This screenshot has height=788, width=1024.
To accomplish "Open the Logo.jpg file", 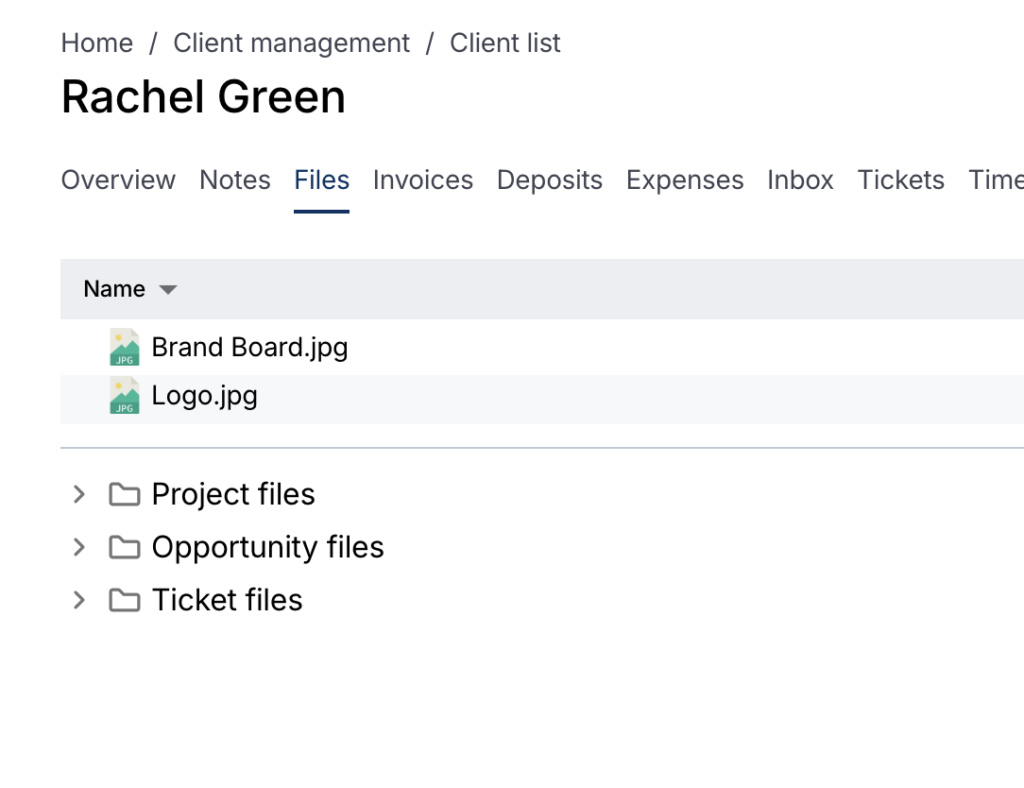I will coord(203,395).
